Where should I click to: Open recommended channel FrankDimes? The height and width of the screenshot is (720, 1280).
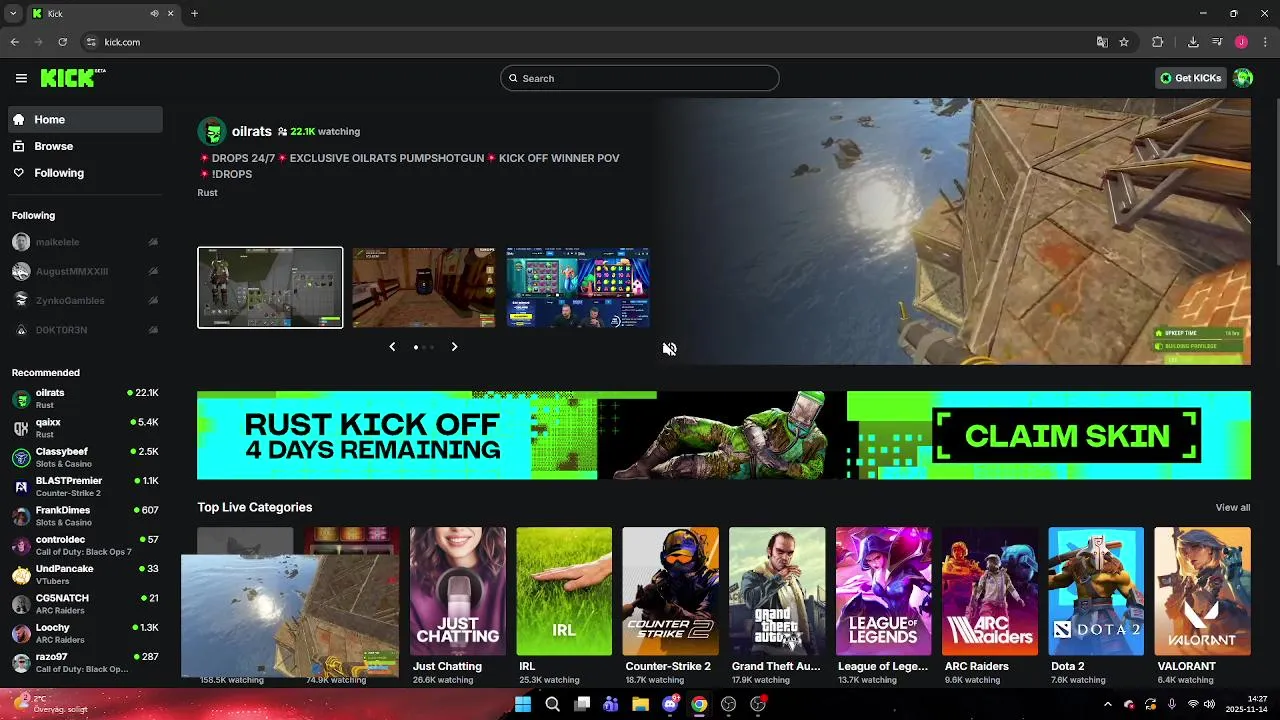(x=85, y=516)
